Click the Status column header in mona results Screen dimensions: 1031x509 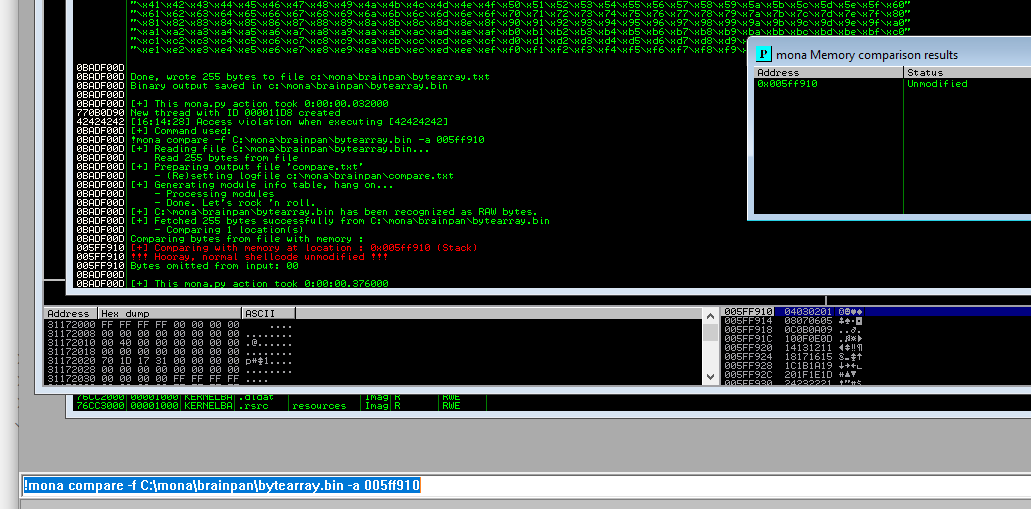[x=925, y=73]
